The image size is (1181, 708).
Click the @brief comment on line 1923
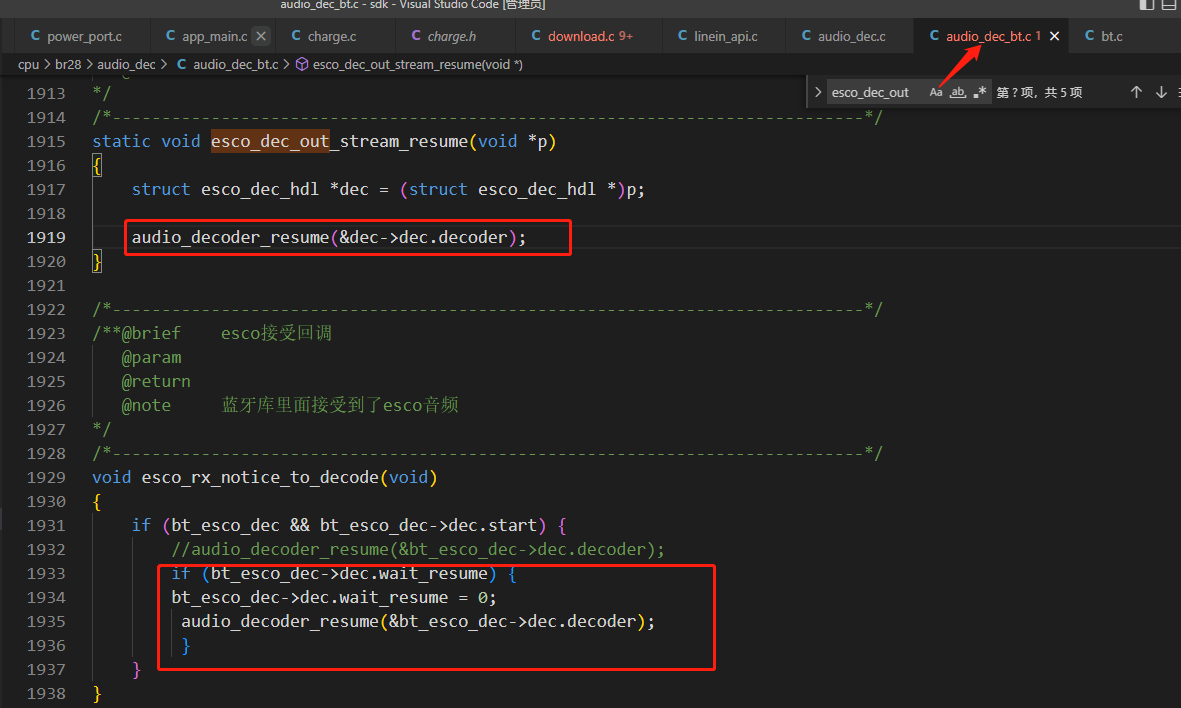(x=212, y=333)
